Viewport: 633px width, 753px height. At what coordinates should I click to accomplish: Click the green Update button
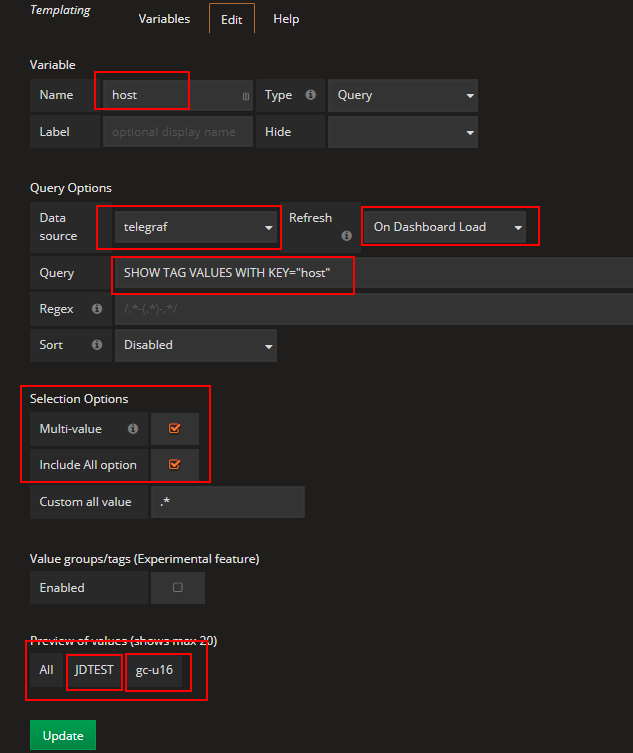click(63, 735)
